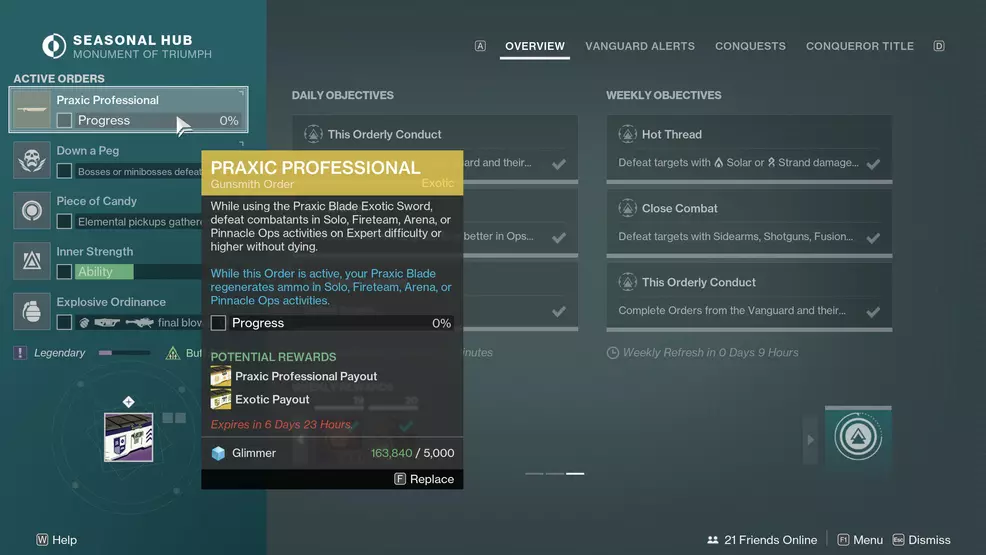Open the Conquests tab
The height and width of the screenshot is (555, 986).
(750, 46)
